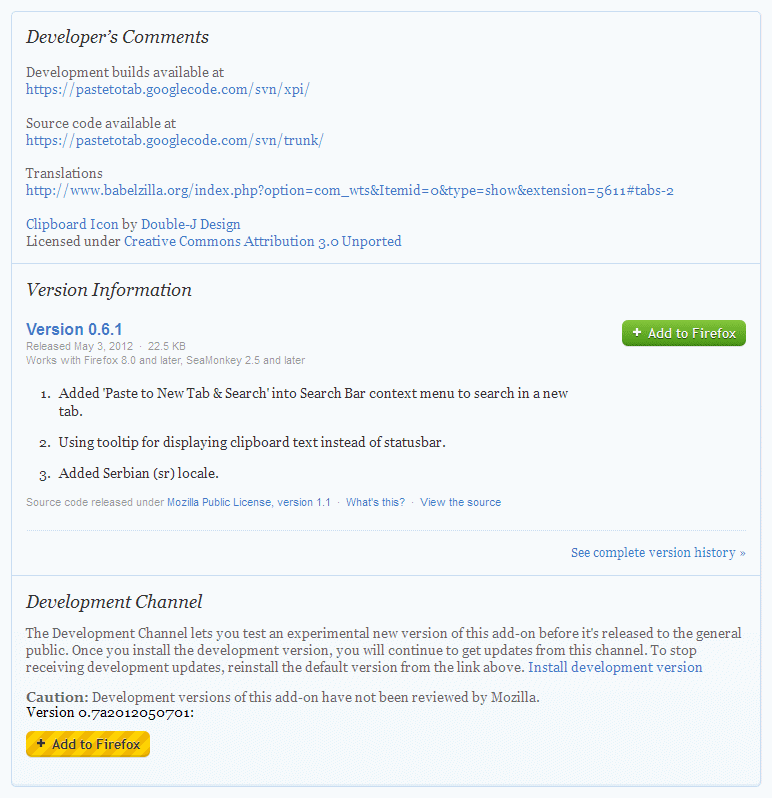Select the text Released May 3, 2012
Screen dimensions: 772x798
click(79, 347)
